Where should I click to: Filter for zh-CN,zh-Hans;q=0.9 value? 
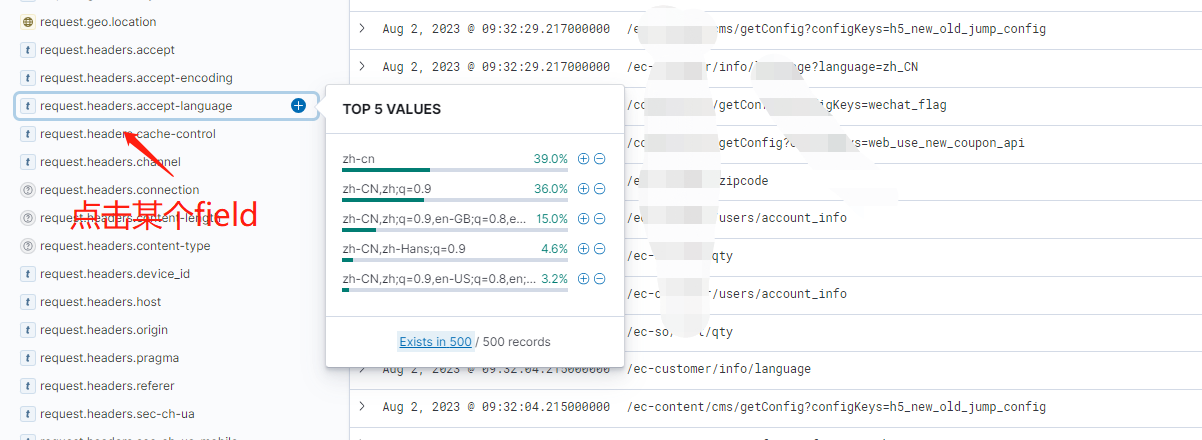pos(584,249)
